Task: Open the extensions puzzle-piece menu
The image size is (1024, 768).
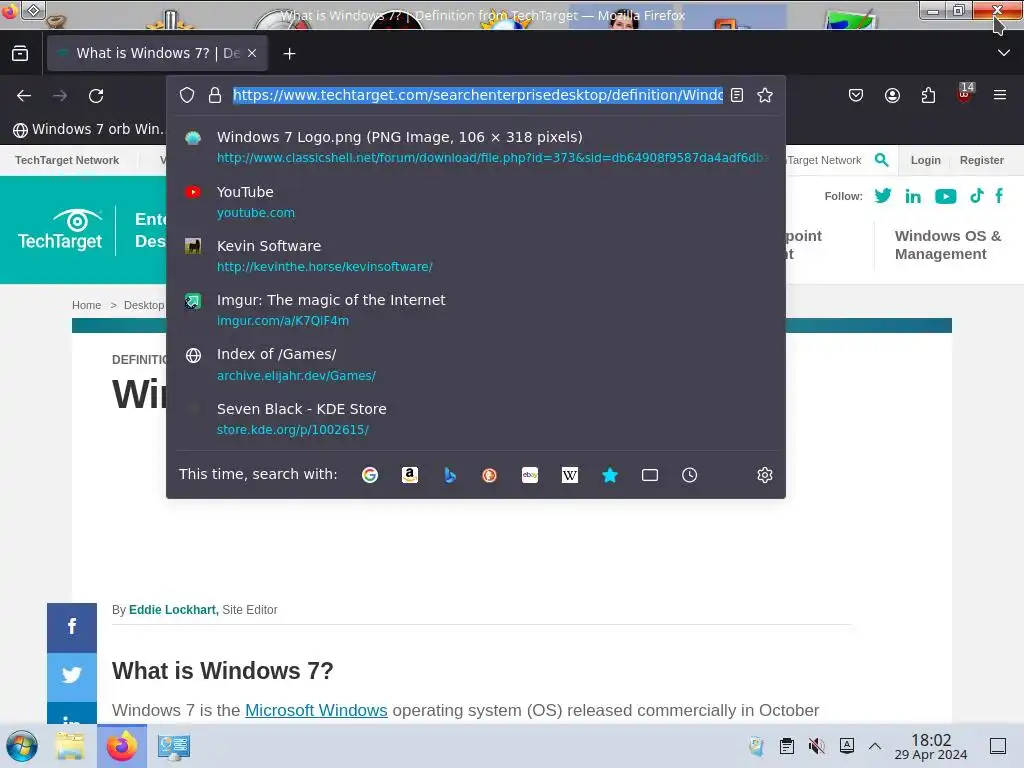Action: (928, 96)
